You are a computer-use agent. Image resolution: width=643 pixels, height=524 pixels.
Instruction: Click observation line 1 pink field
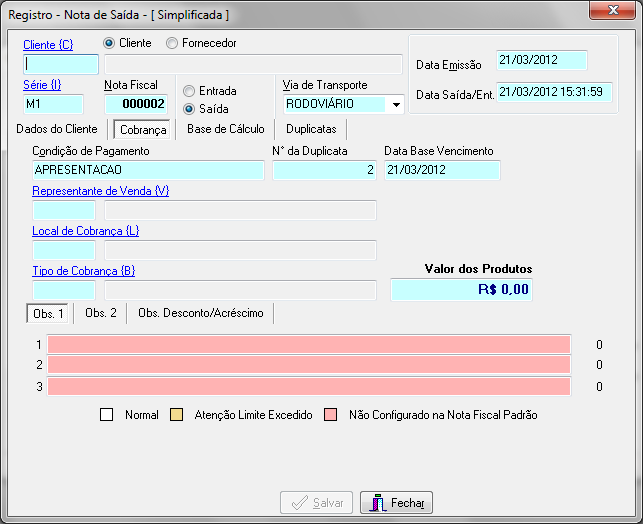309,344
